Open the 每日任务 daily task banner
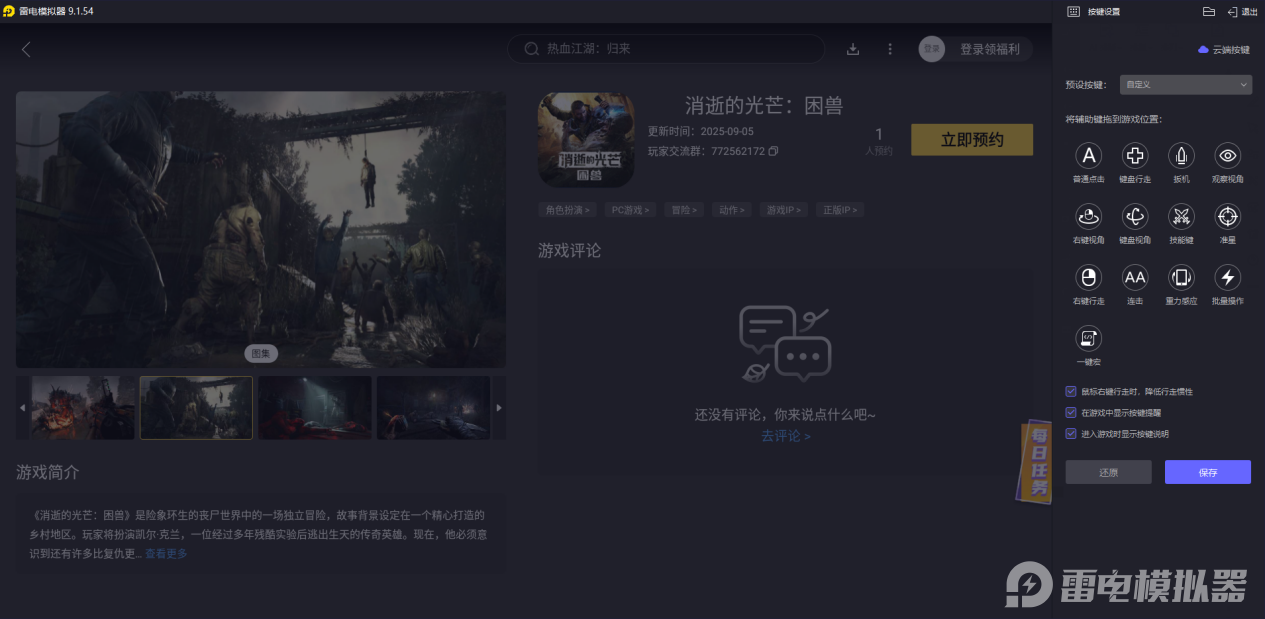1265x619 pixels. point(1037,460)
